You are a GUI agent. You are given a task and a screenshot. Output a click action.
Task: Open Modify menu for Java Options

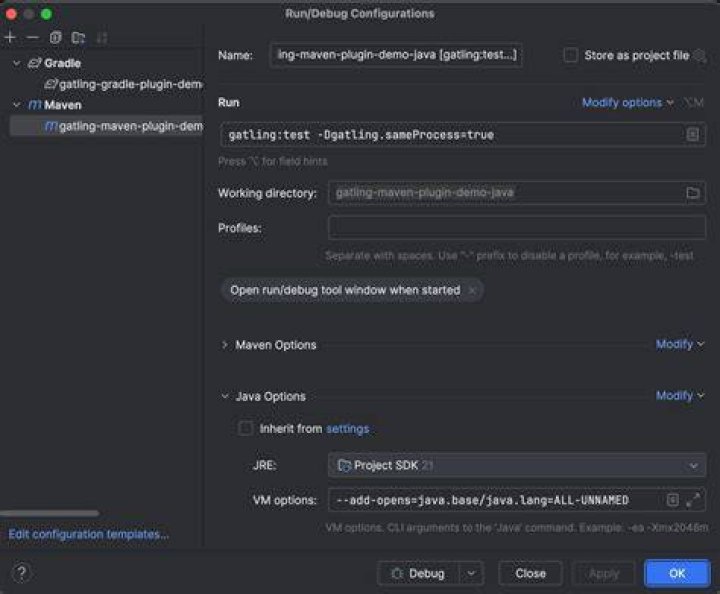tap(680, 395)
